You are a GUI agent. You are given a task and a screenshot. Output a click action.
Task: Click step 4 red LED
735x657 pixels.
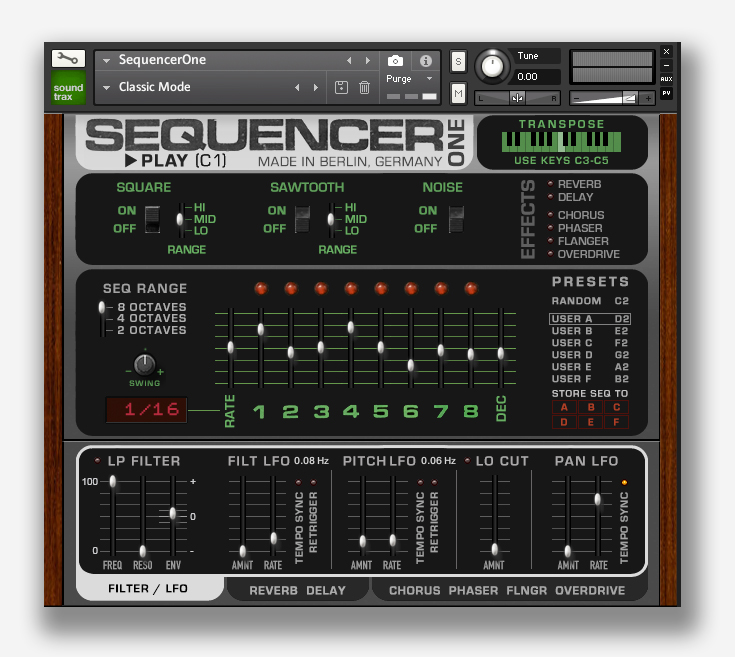click(x=351, y=288)
